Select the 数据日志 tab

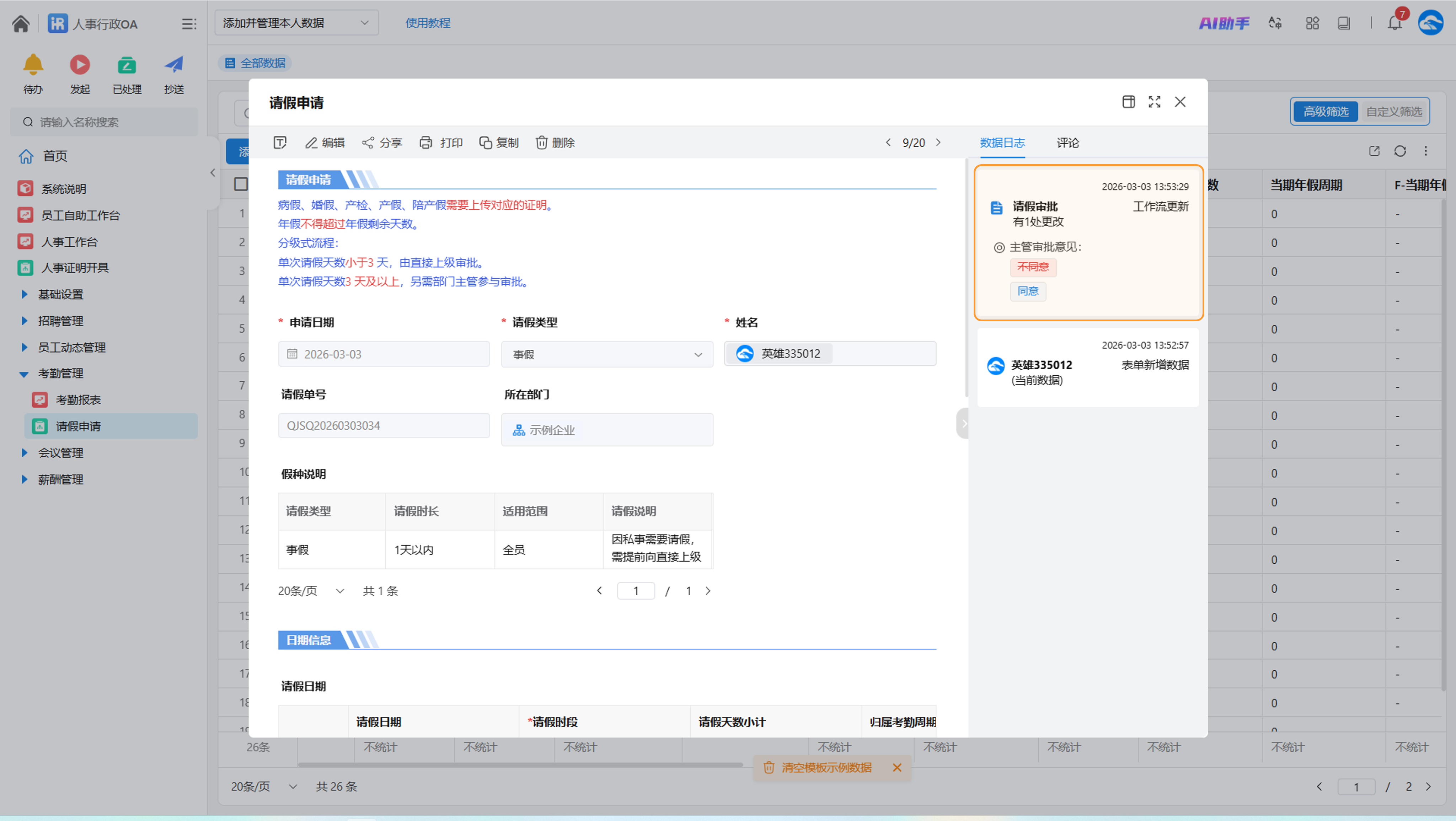pyautogui.click(x=1002, y=143)
